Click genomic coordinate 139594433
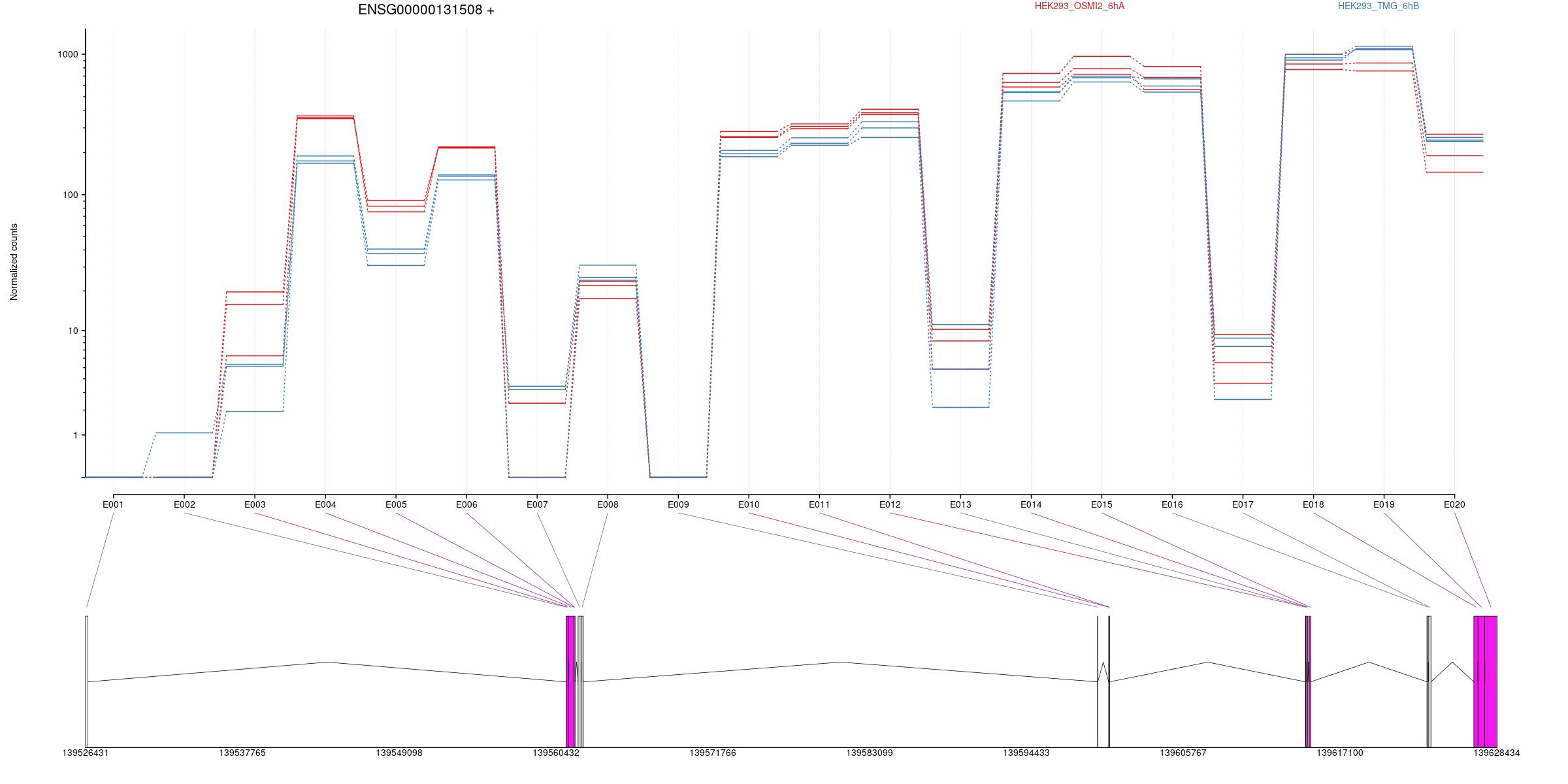 click(x=1026, y=753)
